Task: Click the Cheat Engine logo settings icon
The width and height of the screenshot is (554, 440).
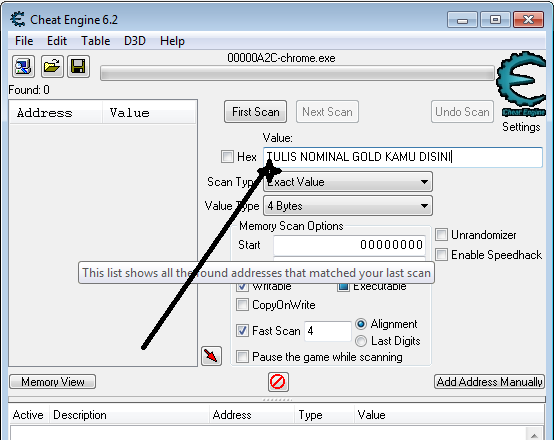Action: 521,83
